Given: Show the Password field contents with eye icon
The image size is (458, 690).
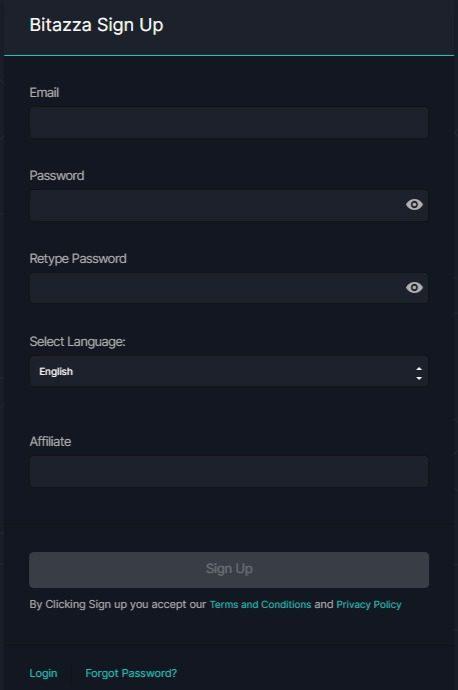Looking at the screenshot, I should 414,205.
